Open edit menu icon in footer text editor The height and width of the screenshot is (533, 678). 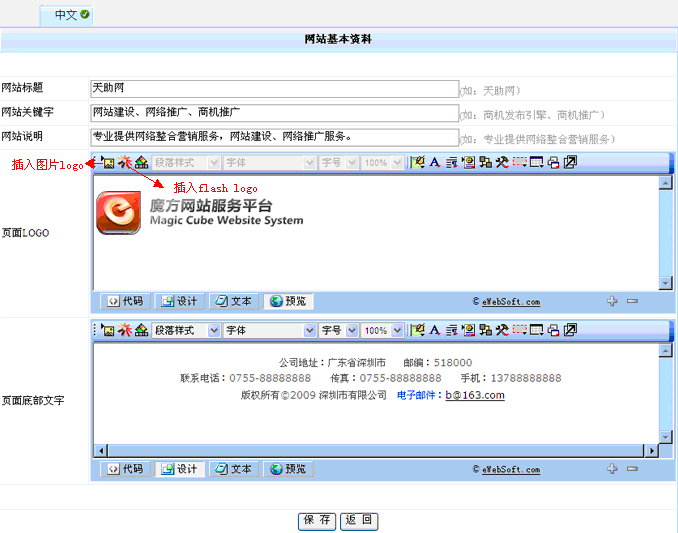[417, 330]
